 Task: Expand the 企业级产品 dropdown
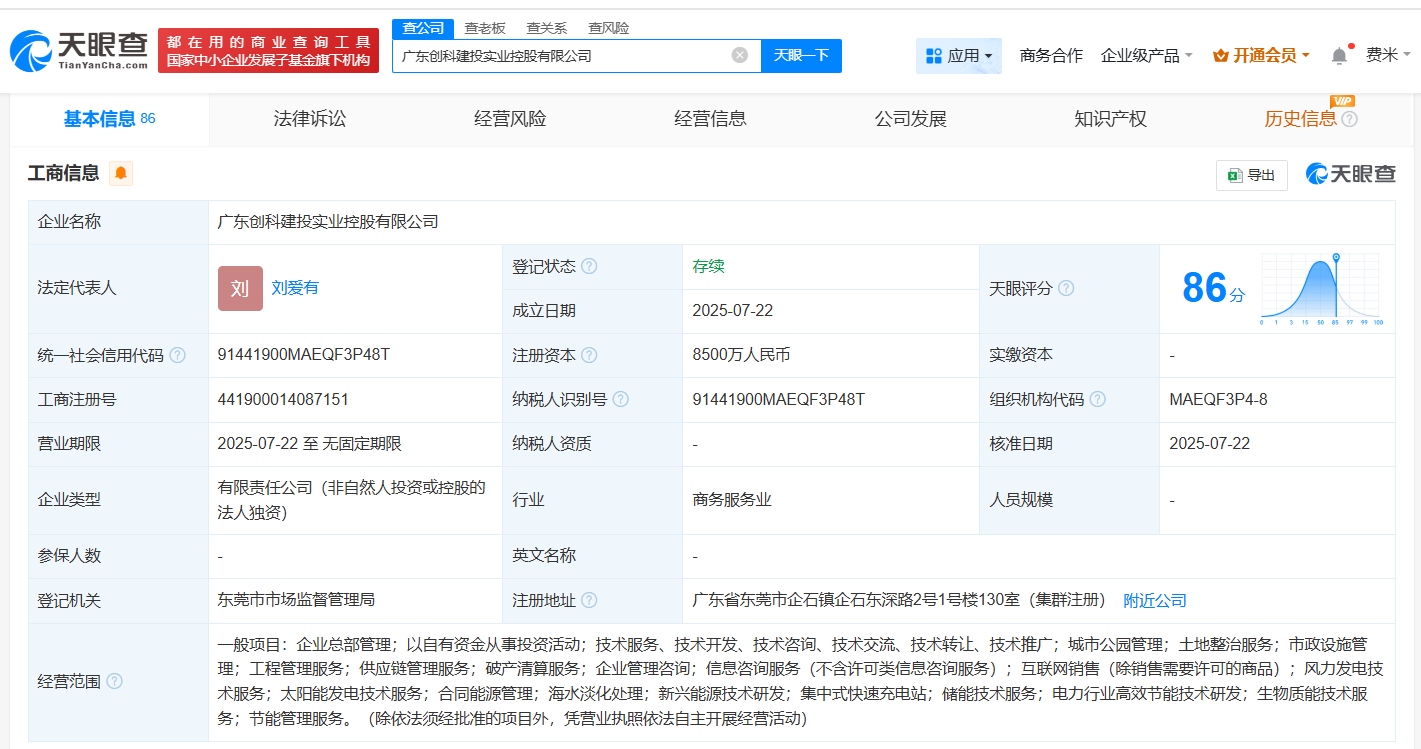pyautogui.click(x=1146, y=56)
